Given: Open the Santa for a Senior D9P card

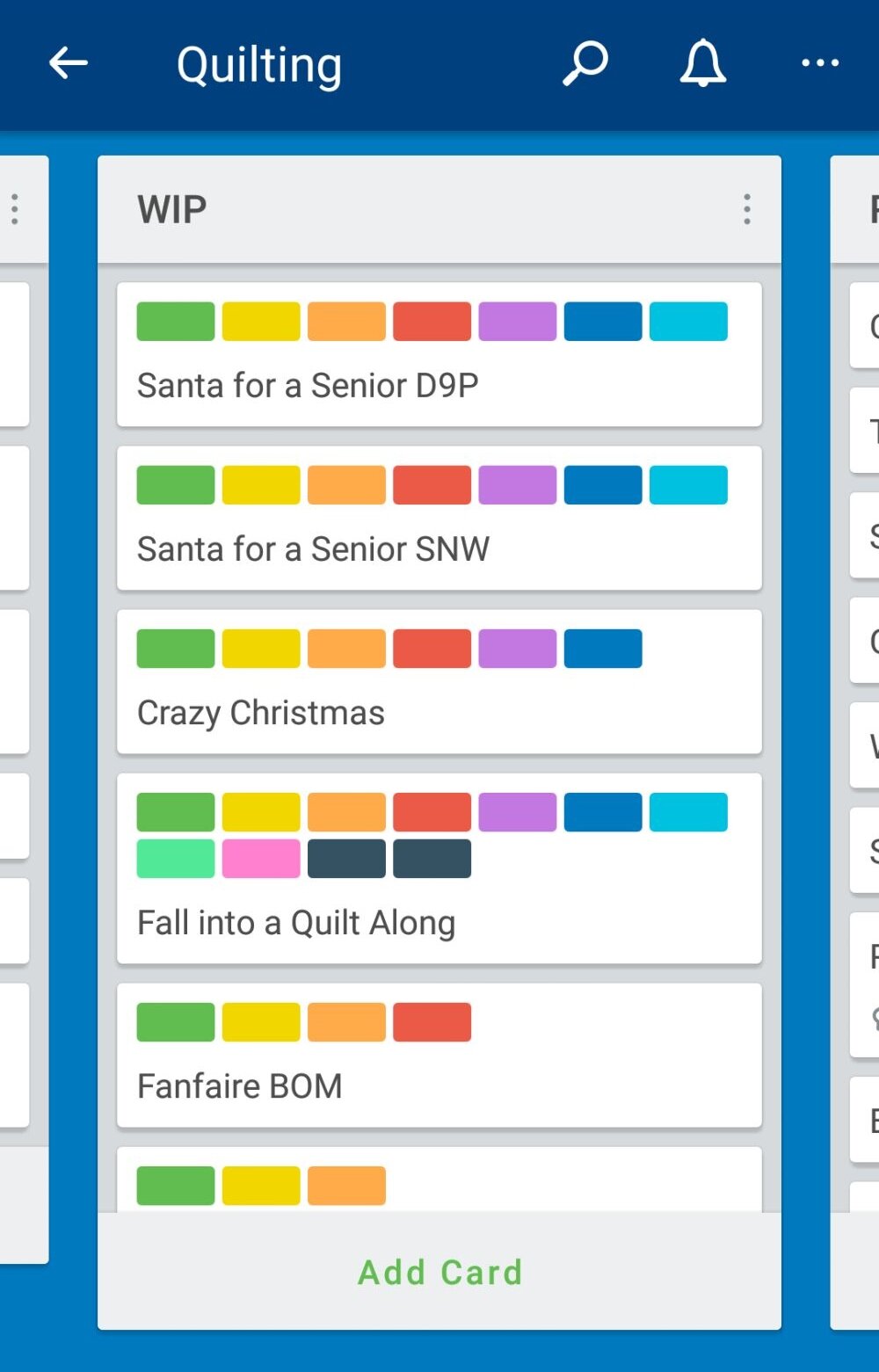Looking at the screenshot, I should pos(439,354).
